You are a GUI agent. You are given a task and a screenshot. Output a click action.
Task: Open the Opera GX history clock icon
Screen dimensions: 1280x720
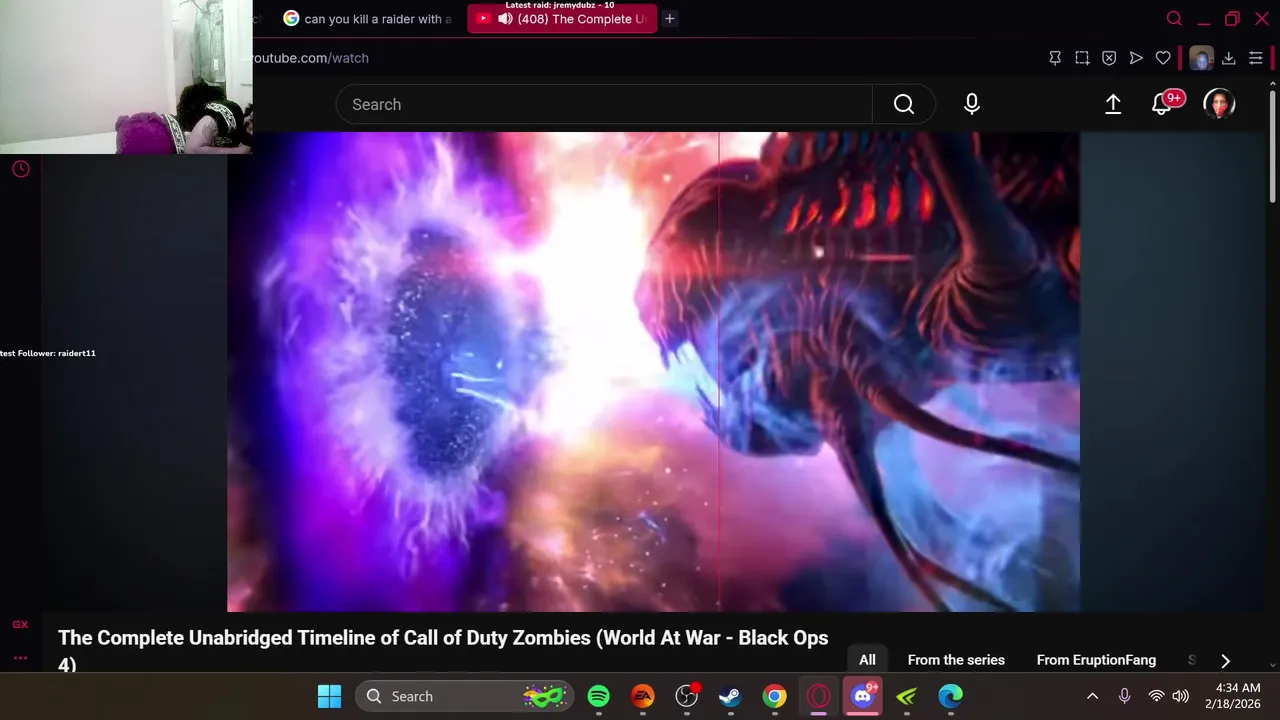pos(20,169)
